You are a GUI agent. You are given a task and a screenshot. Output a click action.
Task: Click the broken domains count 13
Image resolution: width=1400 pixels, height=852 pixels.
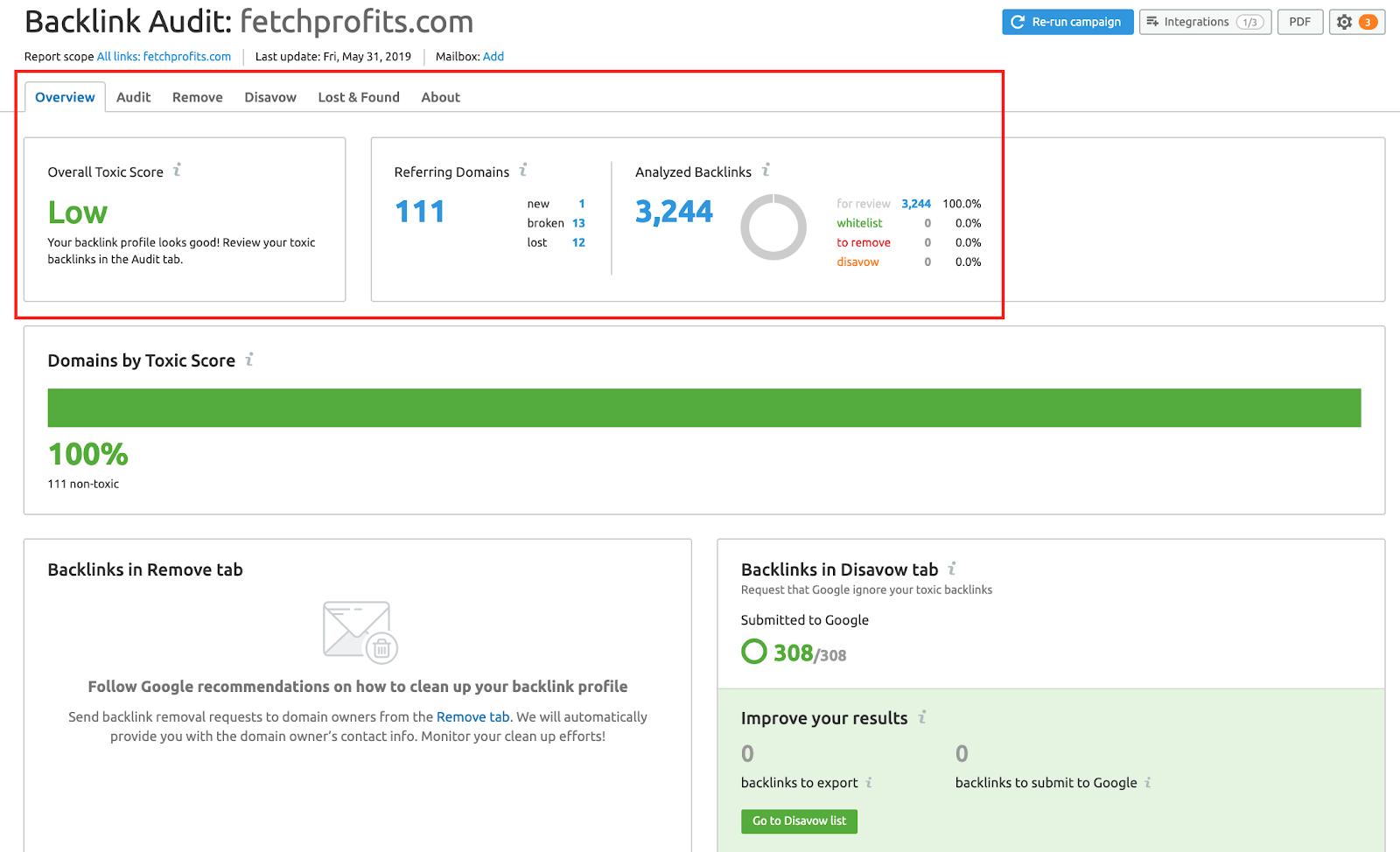(x=578, y=223)
